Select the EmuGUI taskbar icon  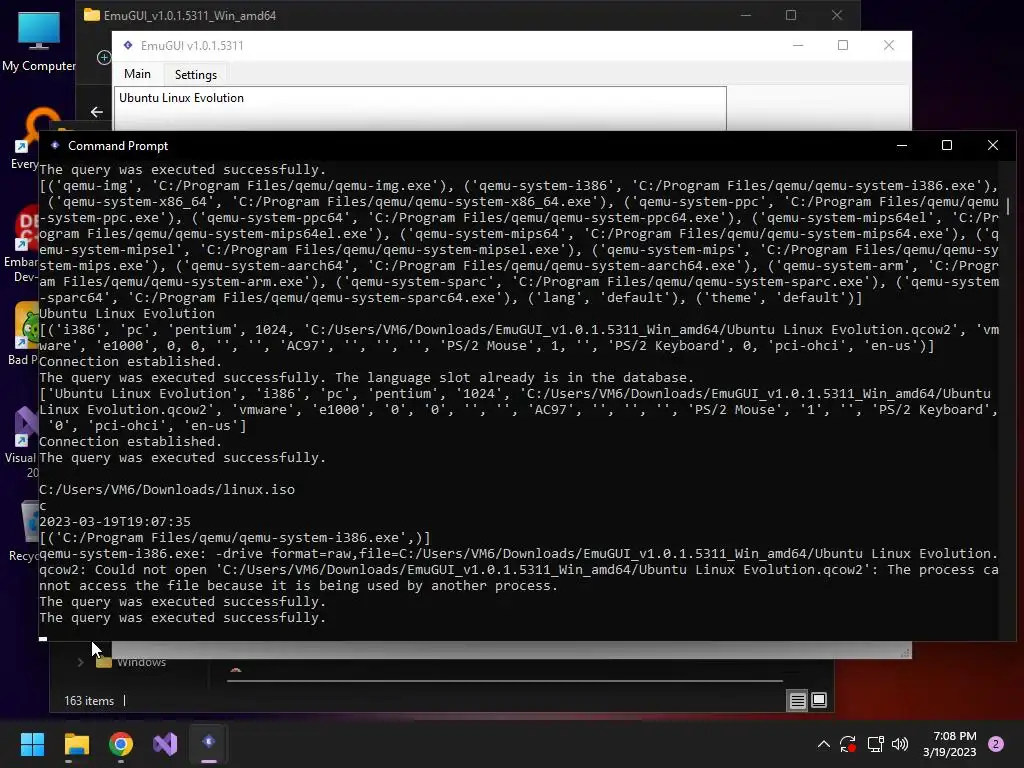pos(209,743)
